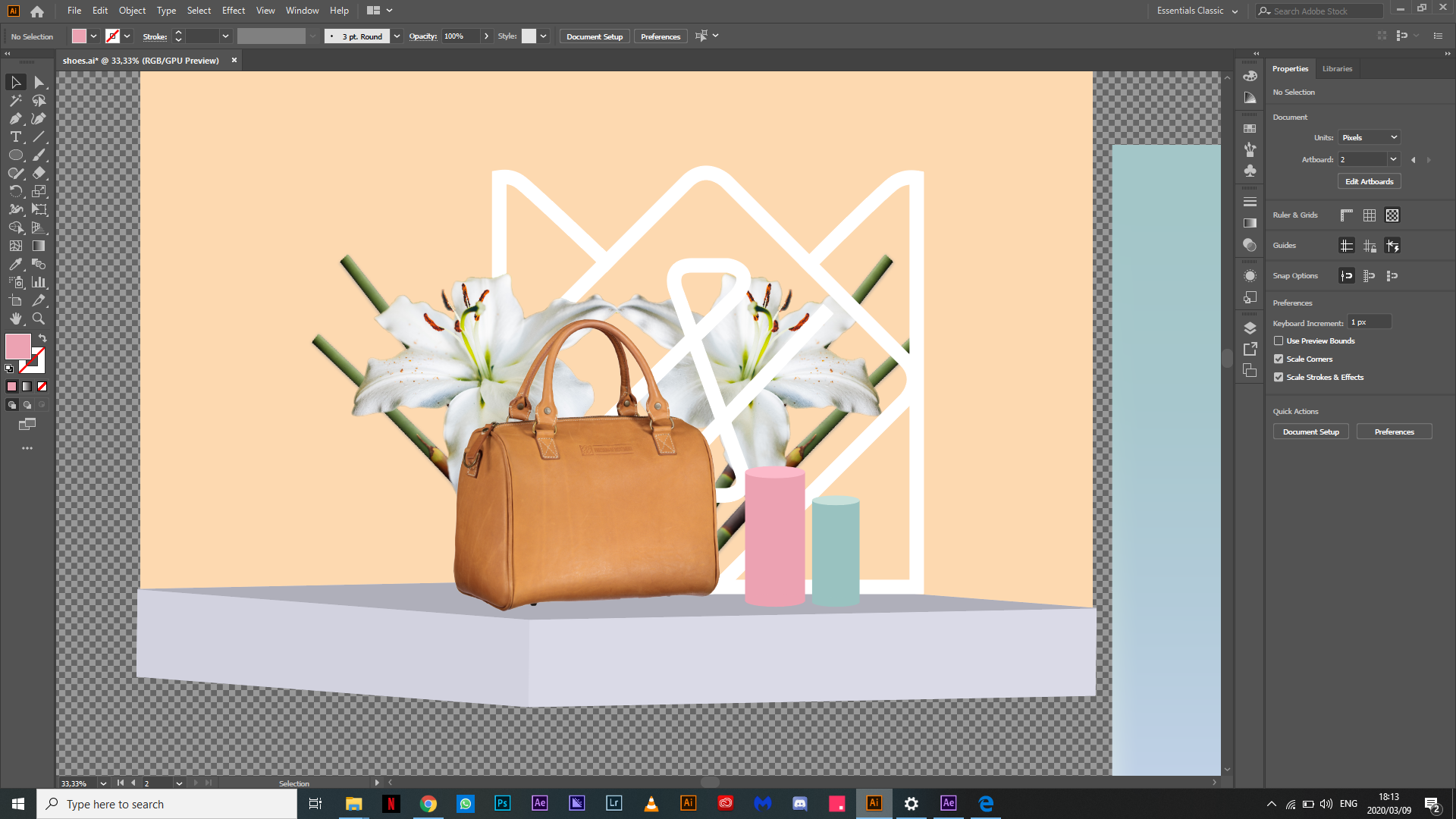Viewport: 1456px width, 819px height.
Task: Disable Scale Strokes & Effects checkbox
Action: (1279, 378)
